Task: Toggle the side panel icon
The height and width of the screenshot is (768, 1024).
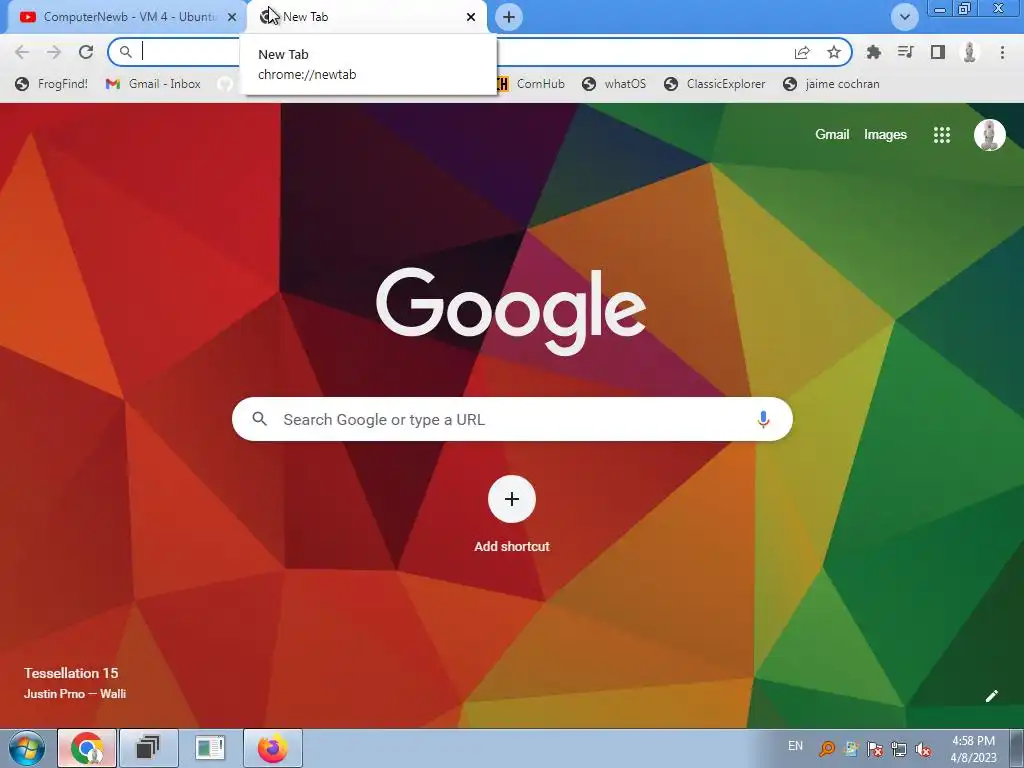Action: pyautogui.click(x=938, y=52)
